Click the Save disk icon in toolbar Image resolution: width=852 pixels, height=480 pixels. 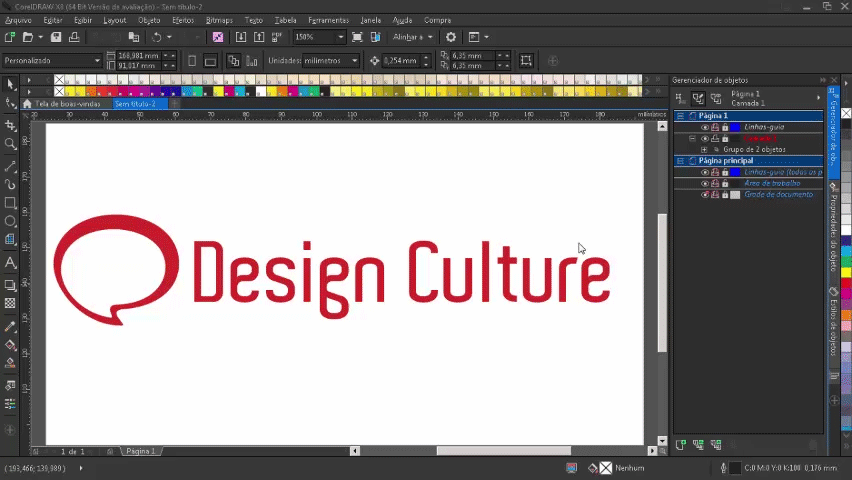pyautogui.click(x=56, y=37)
